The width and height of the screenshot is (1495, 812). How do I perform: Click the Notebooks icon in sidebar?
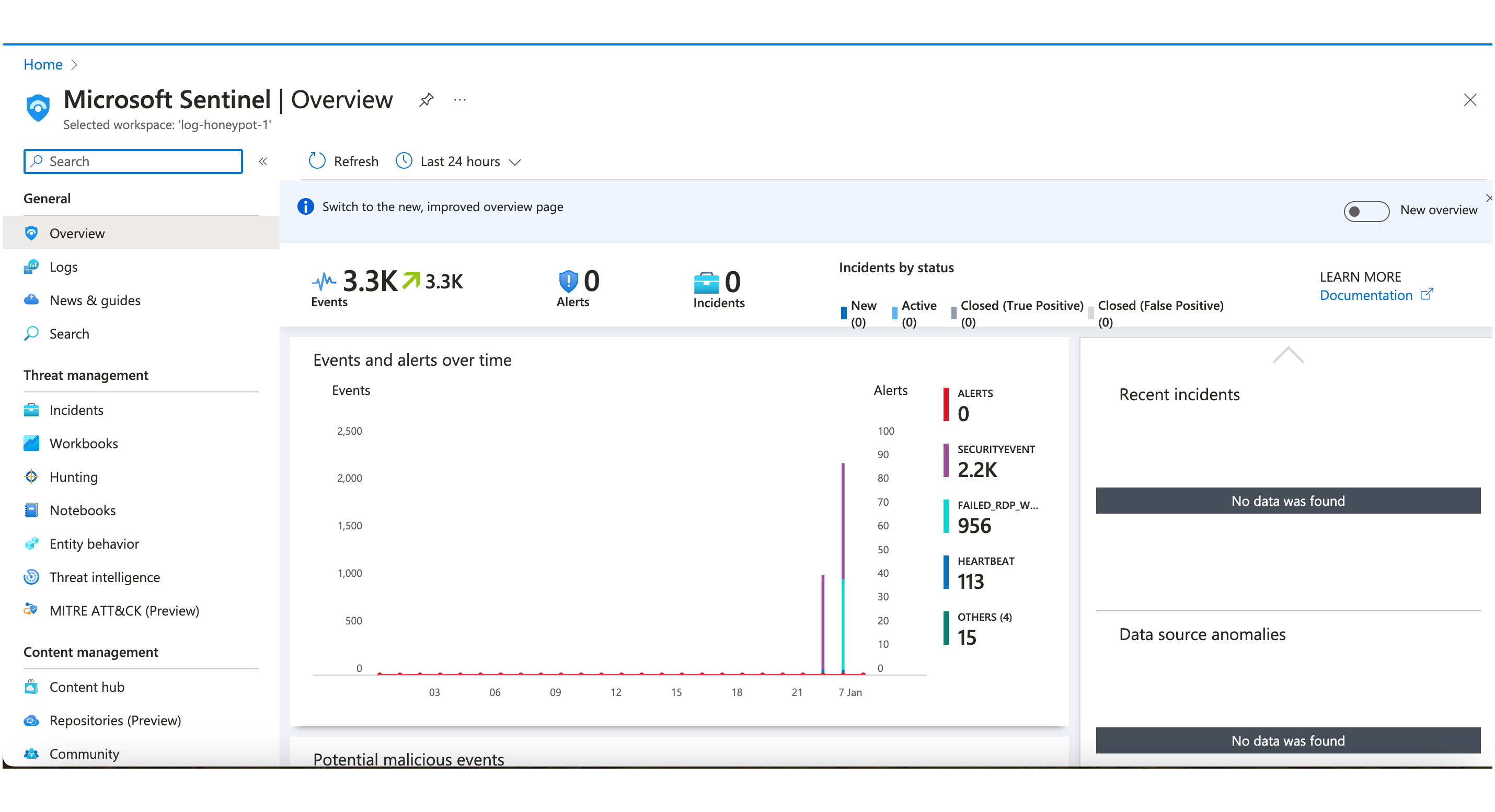[x=31, y=511]
